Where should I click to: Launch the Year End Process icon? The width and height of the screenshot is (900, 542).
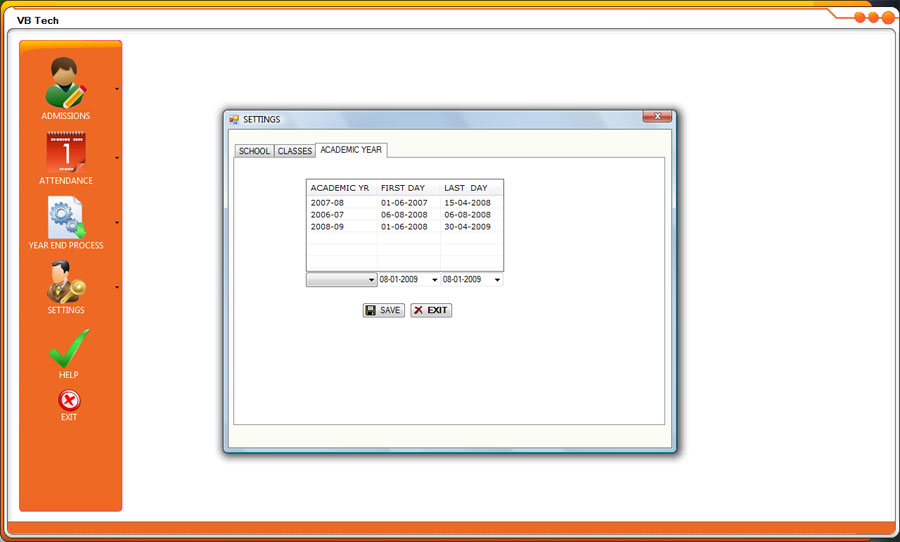coord(67,218)
